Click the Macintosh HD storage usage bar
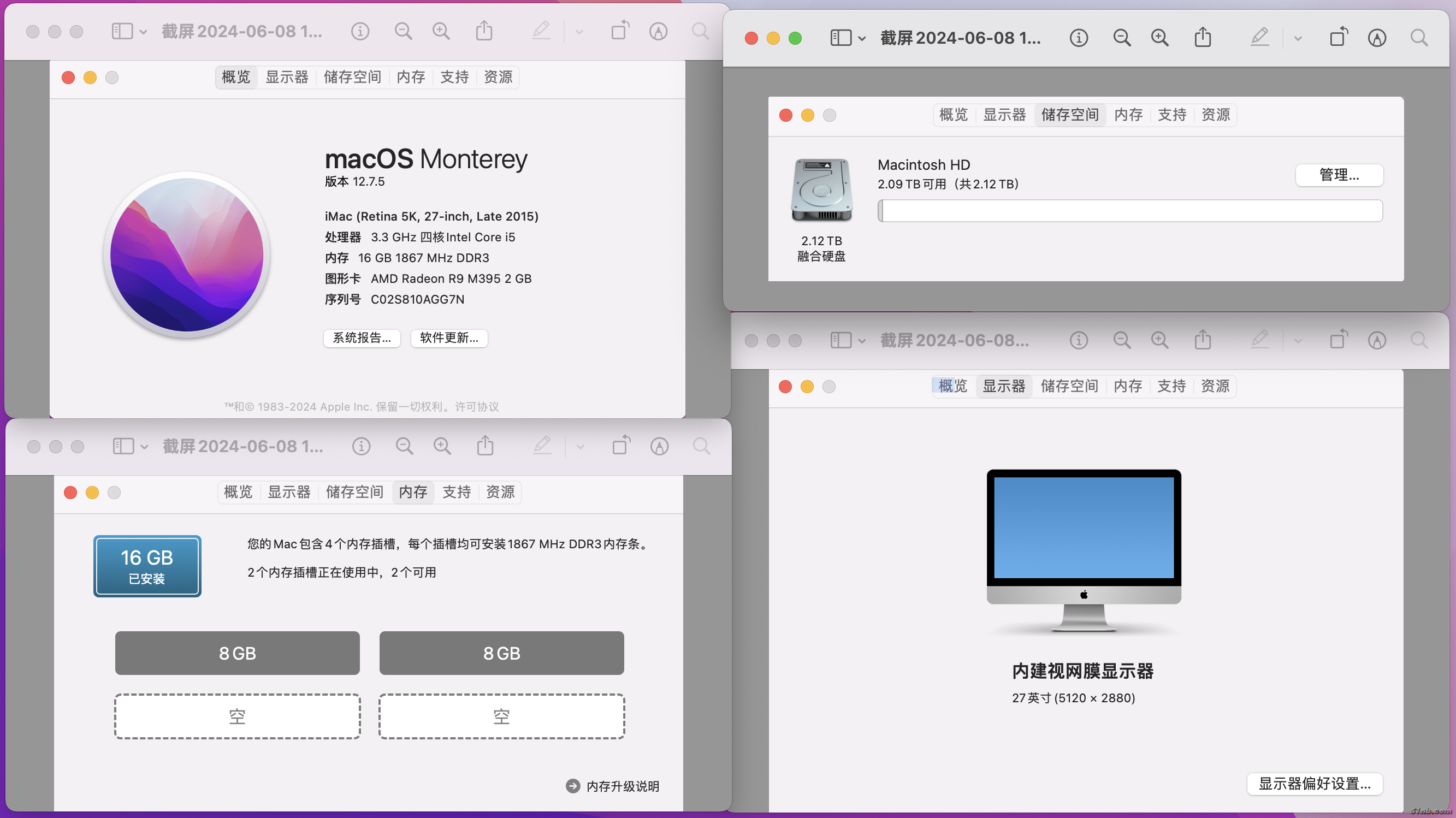Screen dimensions: 1456x818 1129,211
